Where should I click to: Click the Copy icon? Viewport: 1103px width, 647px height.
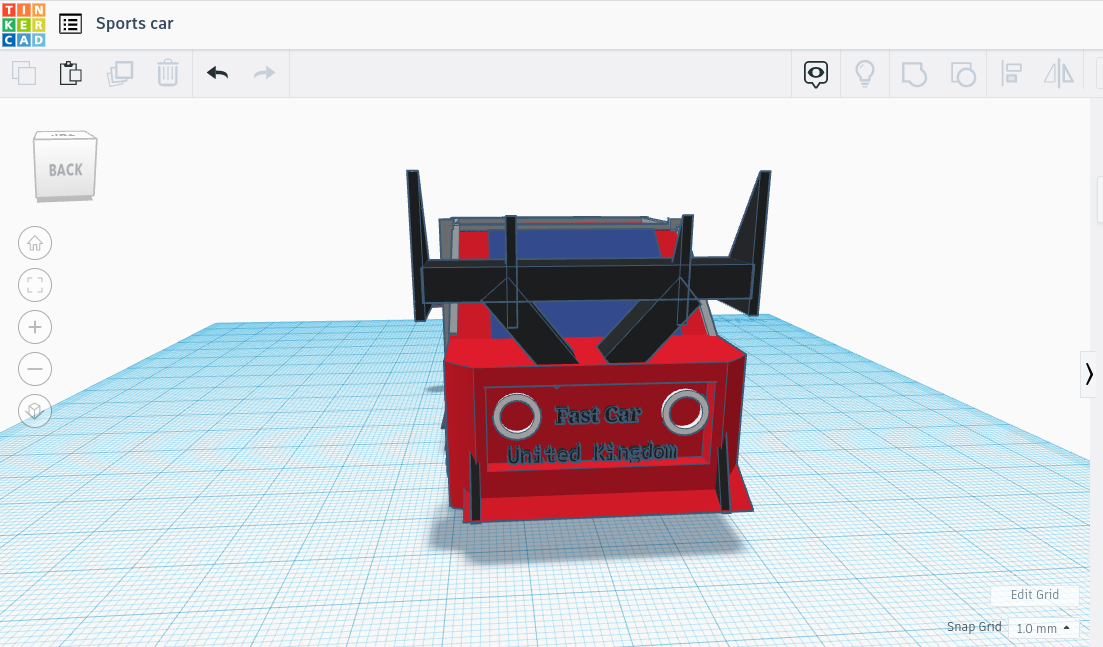point(24,73)
